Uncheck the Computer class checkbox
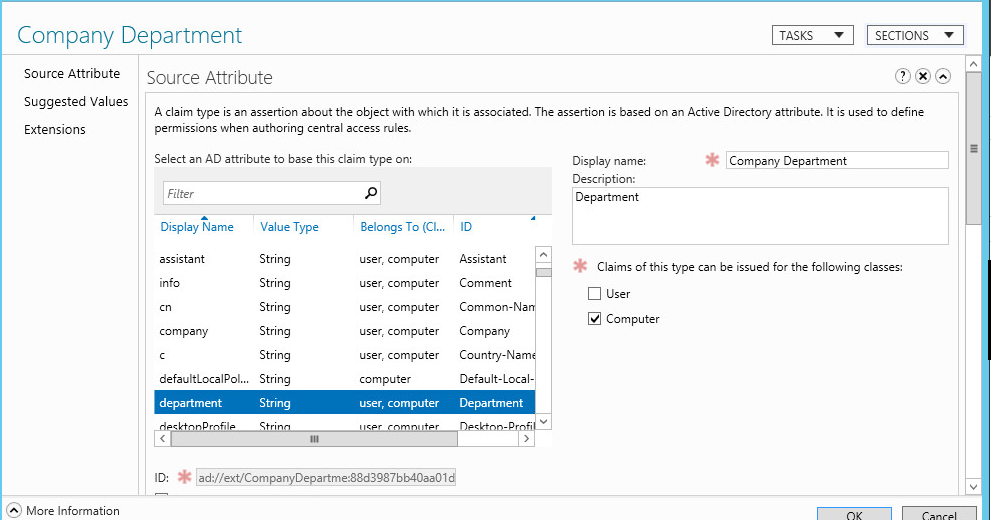Image resolution: width=991 pixels, height=520 pixels. tap(595, 319)
